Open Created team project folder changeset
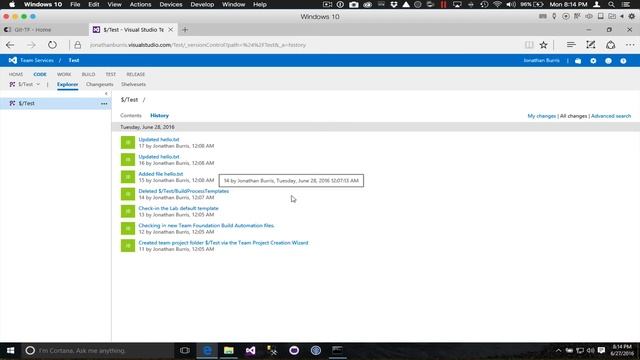Image resolution: width=640 pixels, height=360 pixels. click(x=223, y=242)
